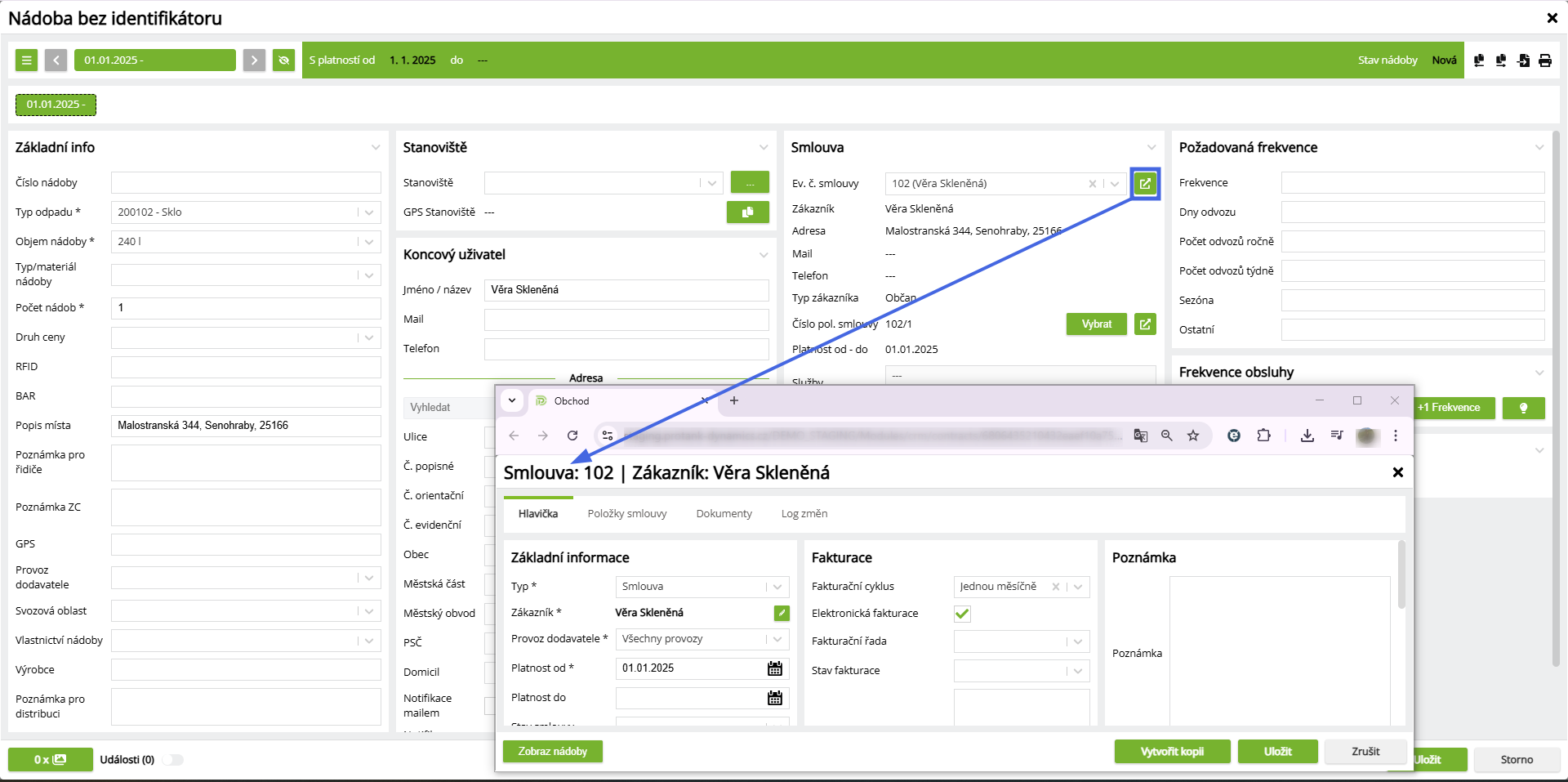Image resolution: width=1568 pixels, height=782 pixels.
Task: Click the Jméno / název field
Action: coord(626,290)
